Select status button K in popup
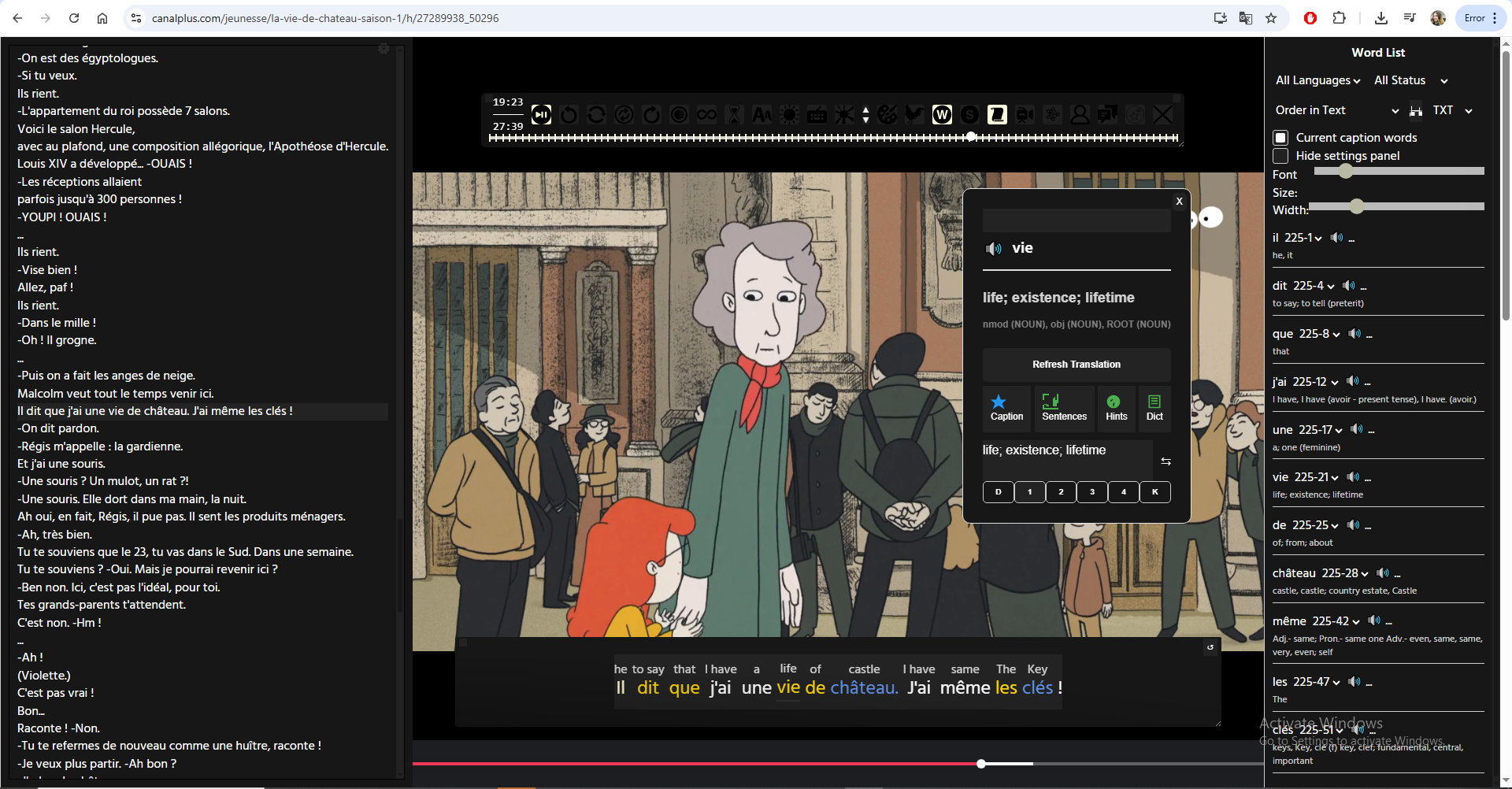 click(1155, 492)
